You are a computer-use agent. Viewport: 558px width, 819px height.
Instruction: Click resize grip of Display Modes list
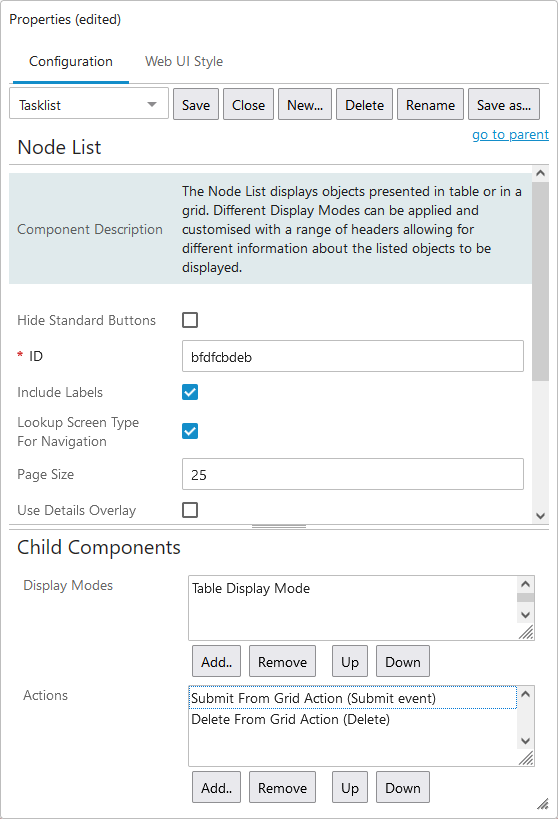point(527,633)
